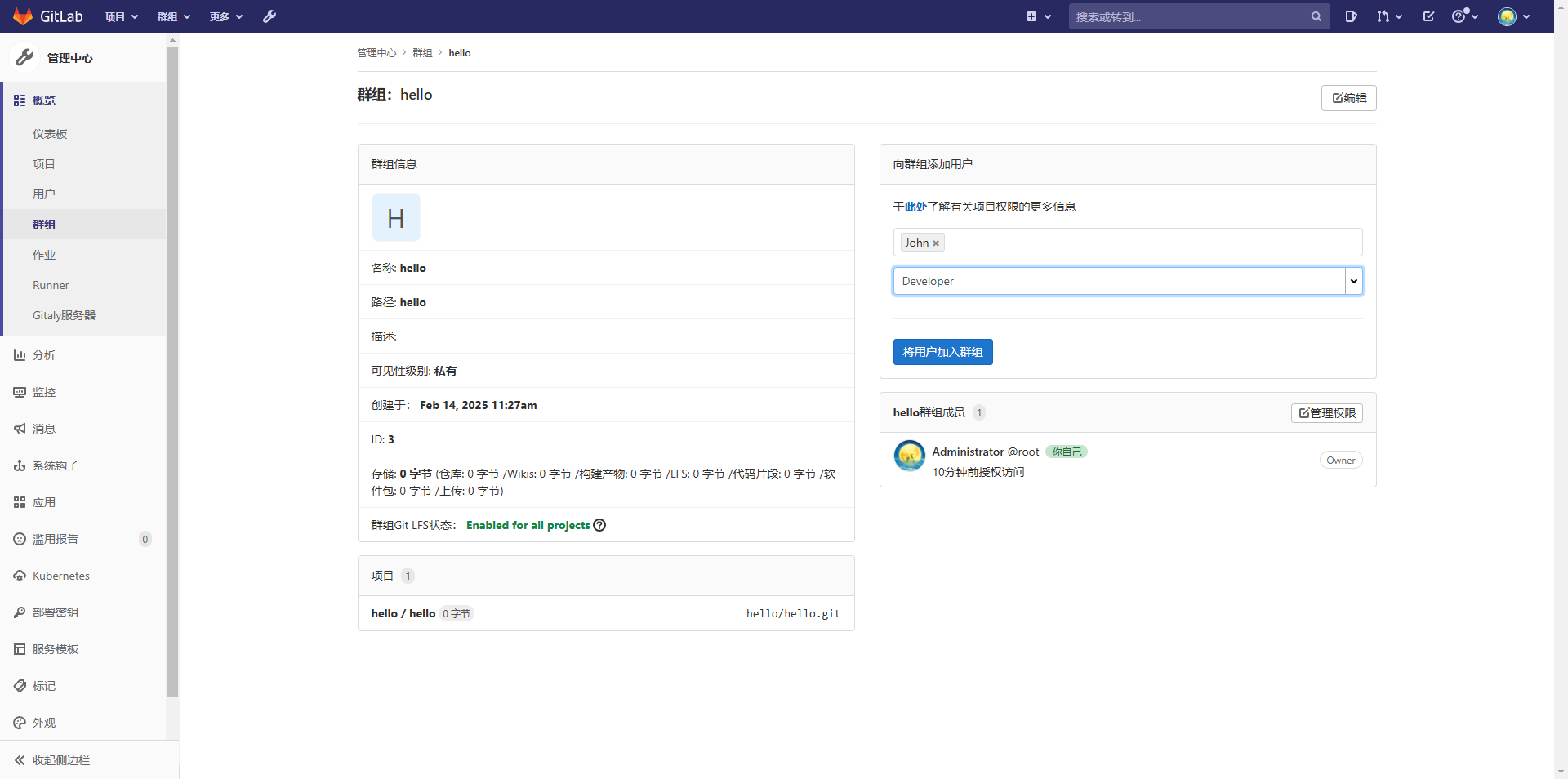Viewport: 1568px width, 779px height.
Task: Go to Kubernetes in the sidebar
Action: (60, 576)
